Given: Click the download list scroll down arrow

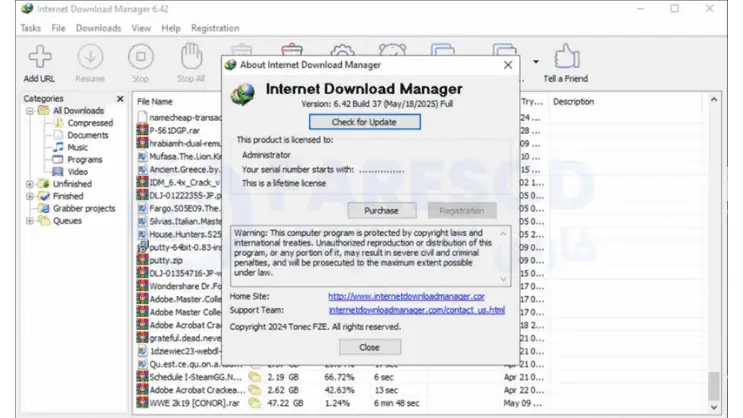Looking at the screenshot, I should pos(714,408).
